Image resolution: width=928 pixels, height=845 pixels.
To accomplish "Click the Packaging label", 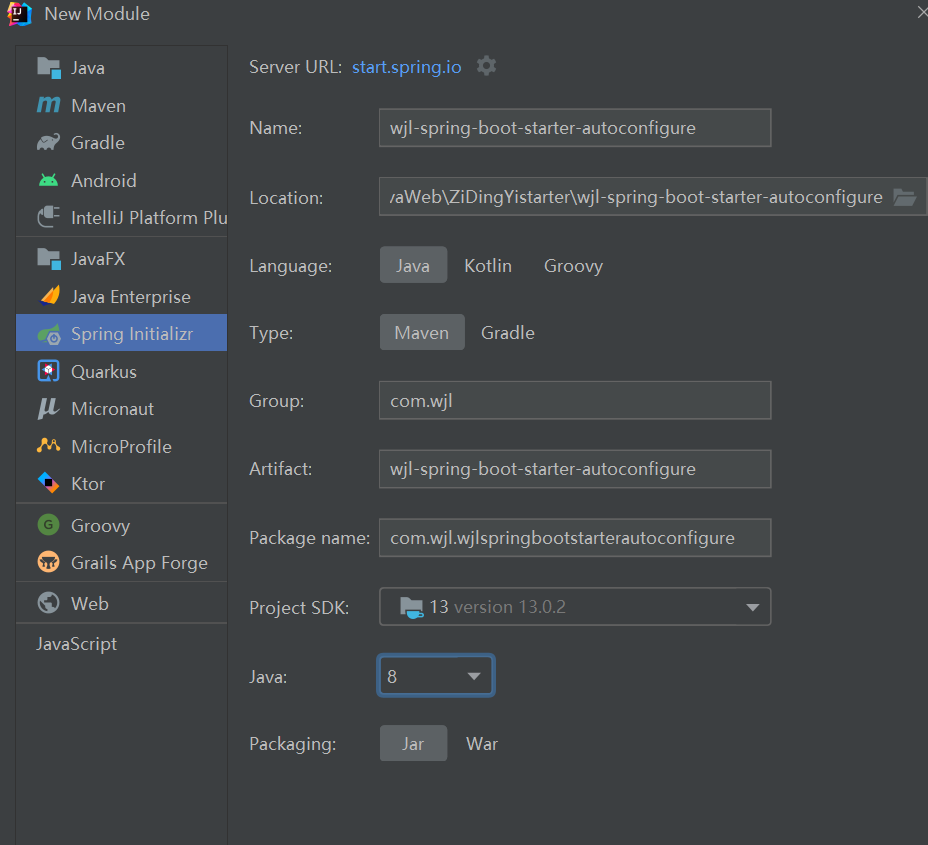I will click(292, 744).
